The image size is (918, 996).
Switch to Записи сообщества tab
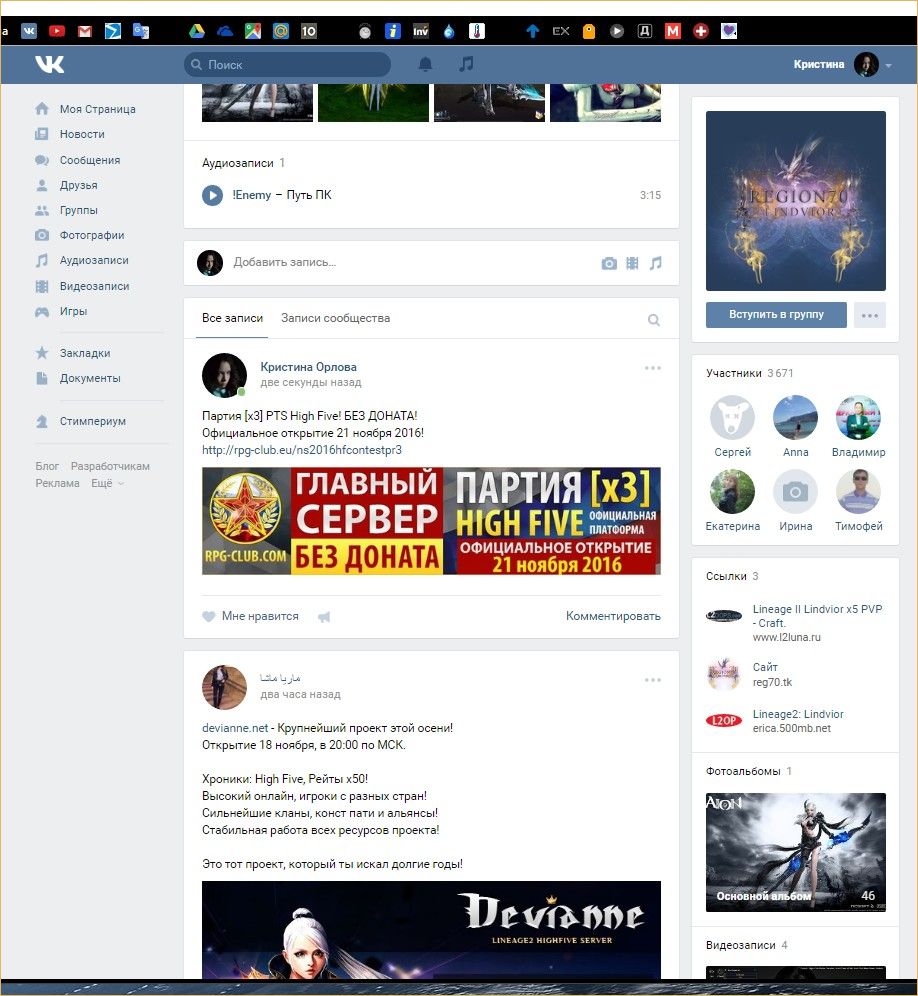click(x=335, y=318)
